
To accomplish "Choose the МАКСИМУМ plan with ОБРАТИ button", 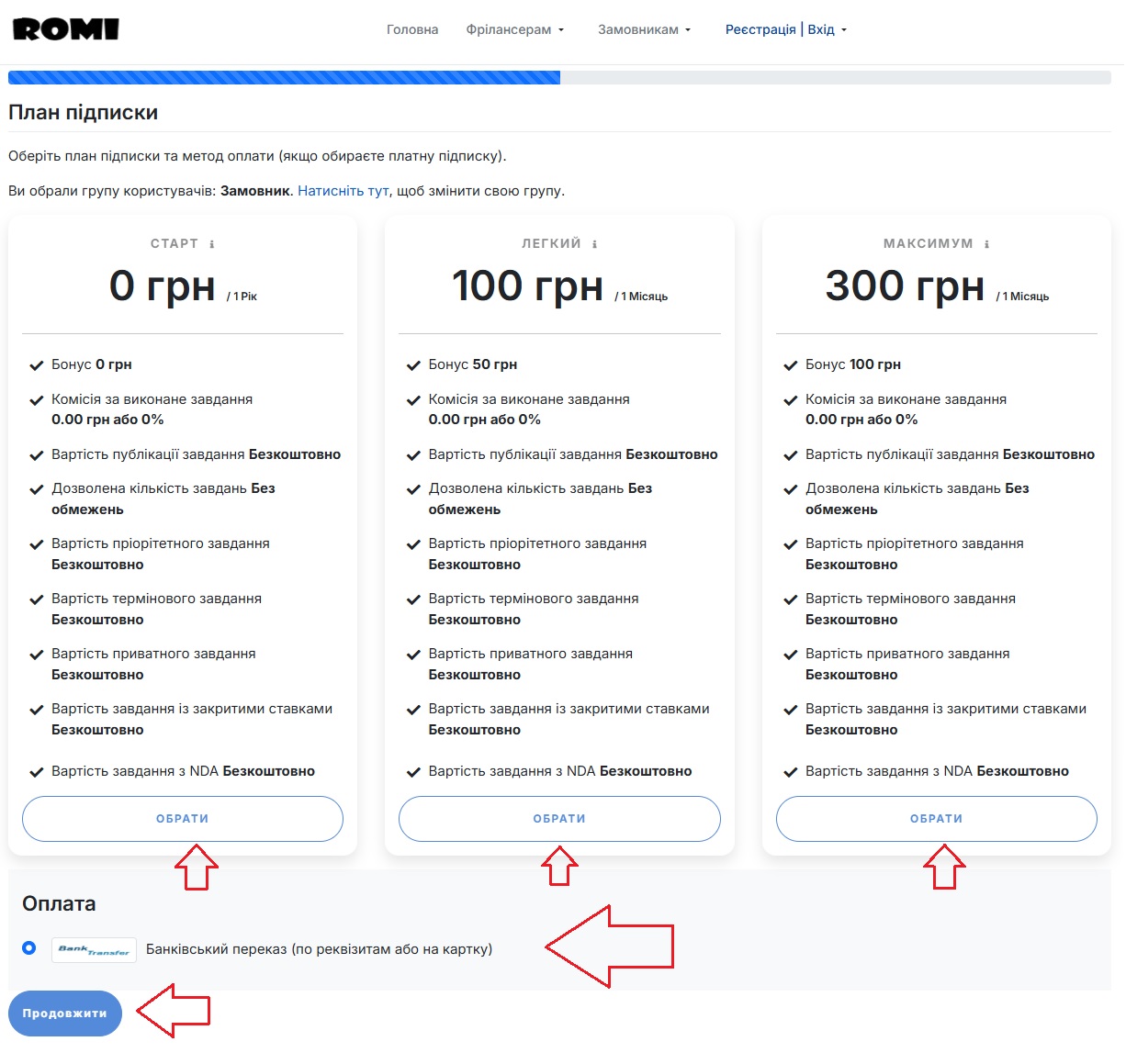I will tap(936, 818).
